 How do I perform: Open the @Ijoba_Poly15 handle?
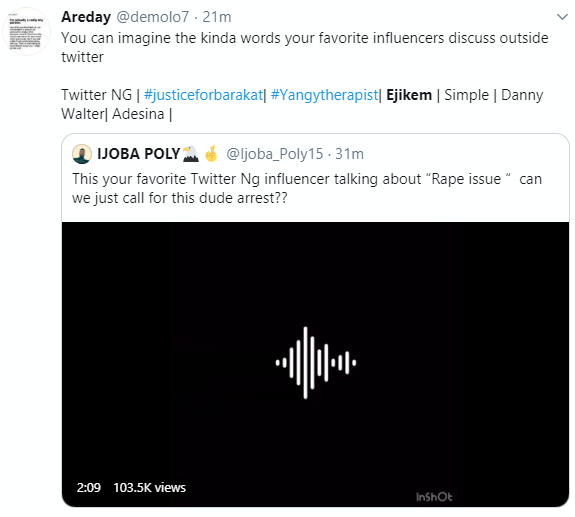click(x=275, y=154)
